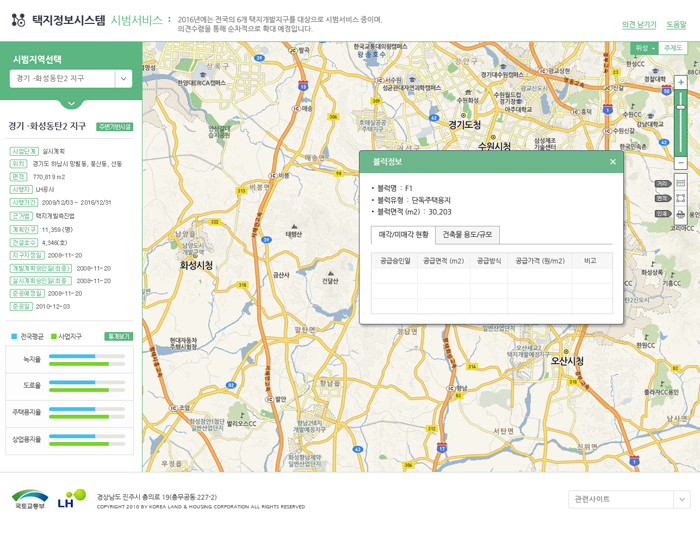This screenshot has height=534, width=700.
Task: Collapse the panel with the green chevron
Action: [x=71, y=103]
